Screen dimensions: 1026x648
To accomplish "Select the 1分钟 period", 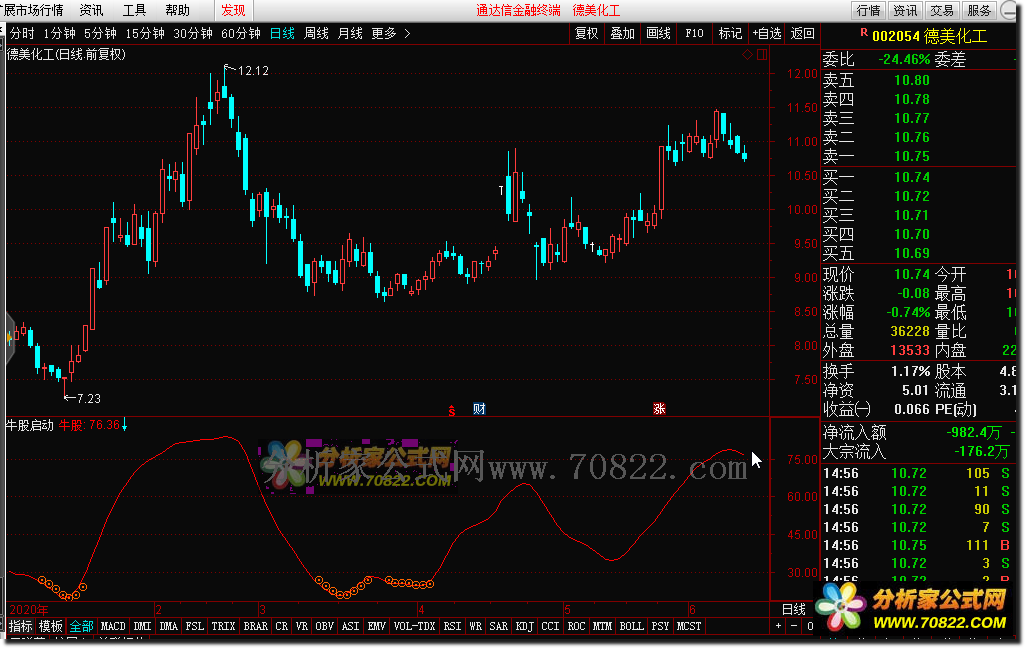I will point(60,33).
